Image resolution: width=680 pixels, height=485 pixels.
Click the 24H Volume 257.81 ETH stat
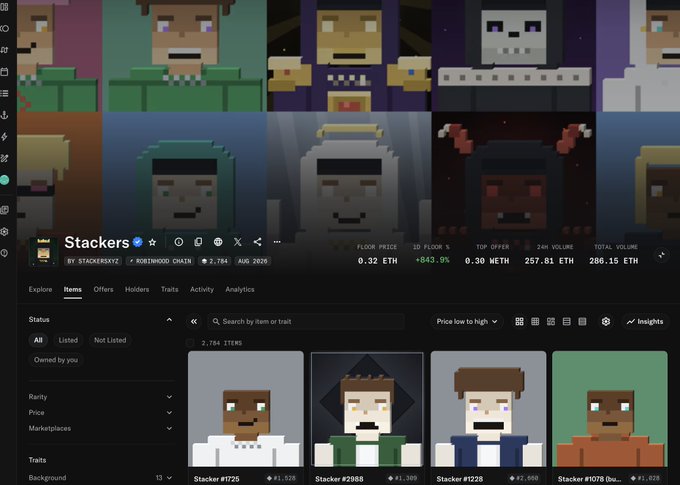click(549, 255)
